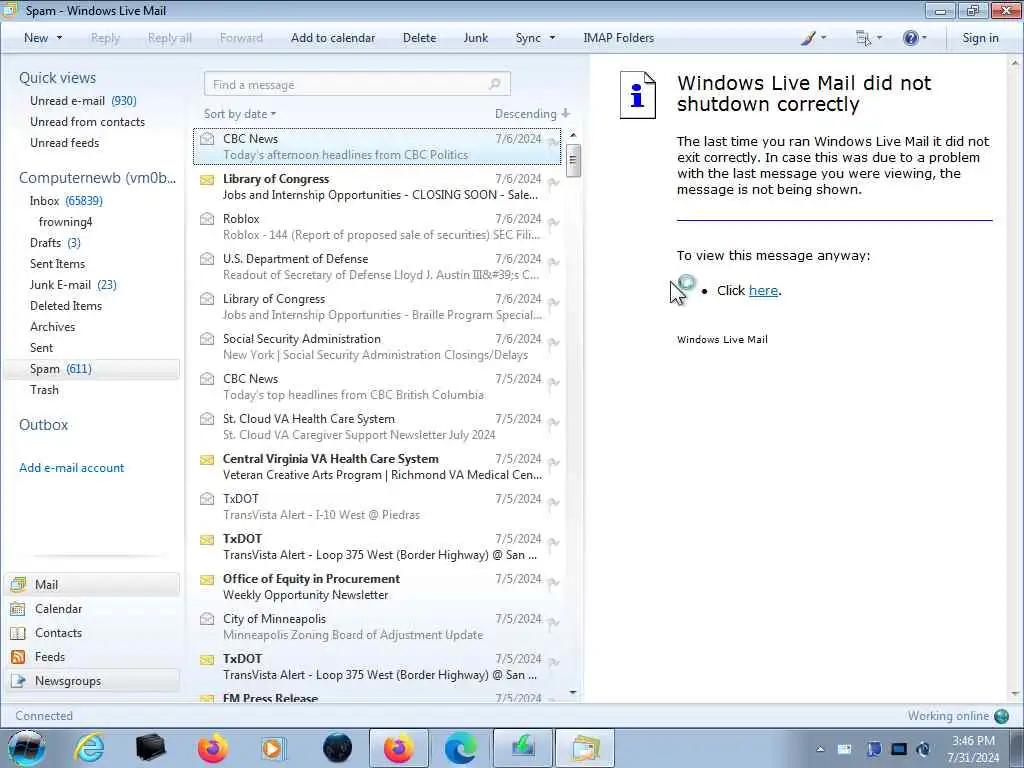
Task: Click the Mail icon in bottom navigation
Action: point(18,584)
